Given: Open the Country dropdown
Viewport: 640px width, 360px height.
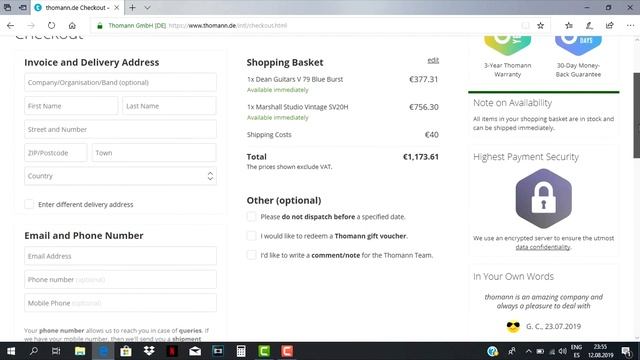Looking at the screenshot, I should pyautogui.click(x=120, y=176).
